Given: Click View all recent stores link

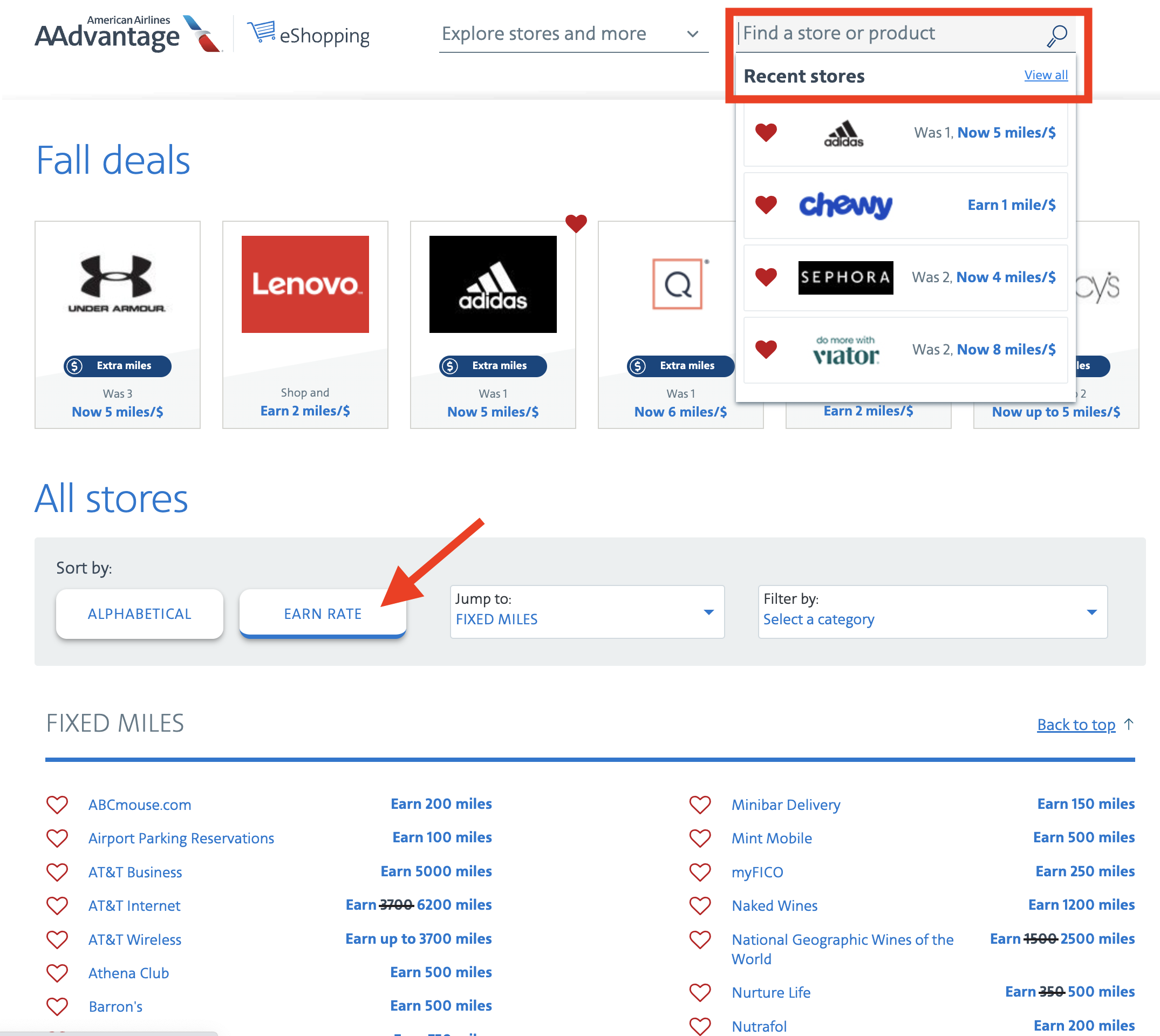Looking at the screenshot, I should tap(1046, 75).
